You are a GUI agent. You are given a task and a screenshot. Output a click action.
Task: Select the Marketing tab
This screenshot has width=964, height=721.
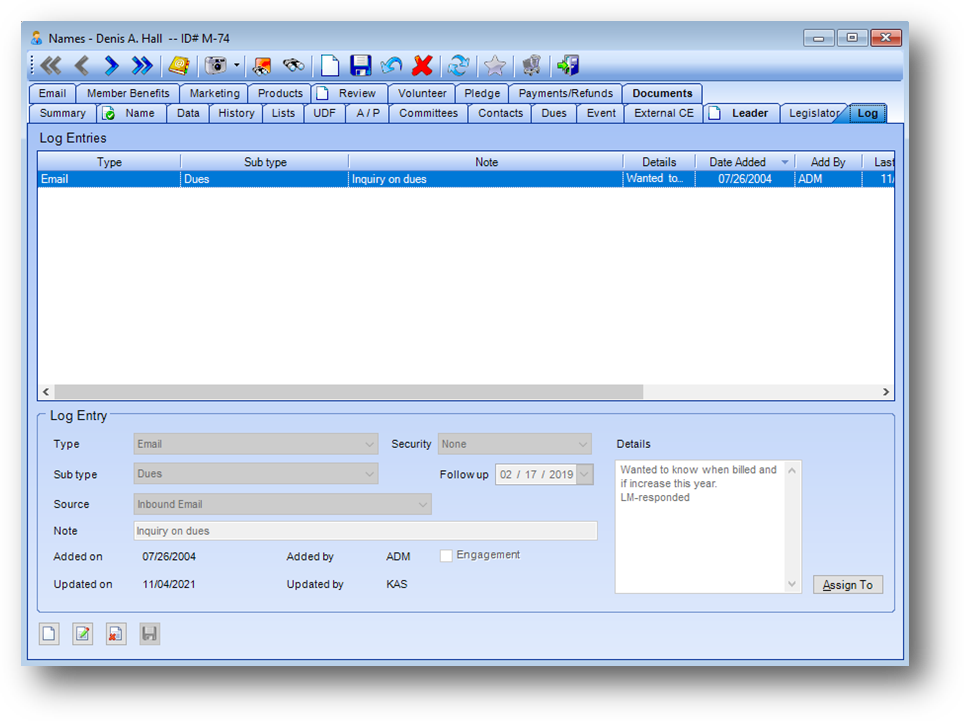(215, 93)
